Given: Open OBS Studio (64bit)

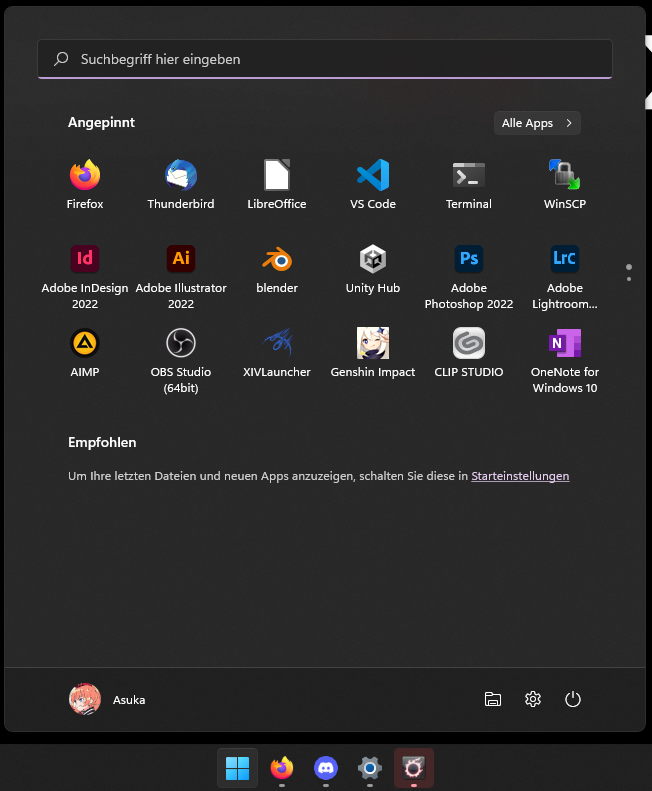Looking at the screenshot, I should (181, 360).
